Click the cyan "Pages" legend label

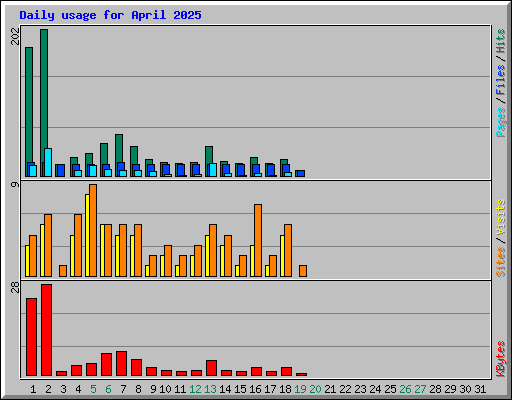(500, 122)
